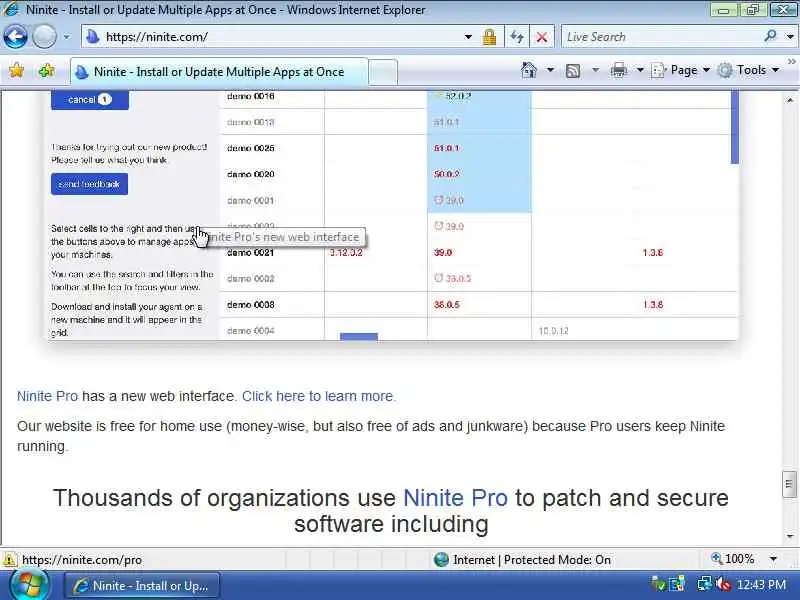Click the 12:43 PM clock
The image size is (800, 600).
pyautogui.click(x=761, y=585)
